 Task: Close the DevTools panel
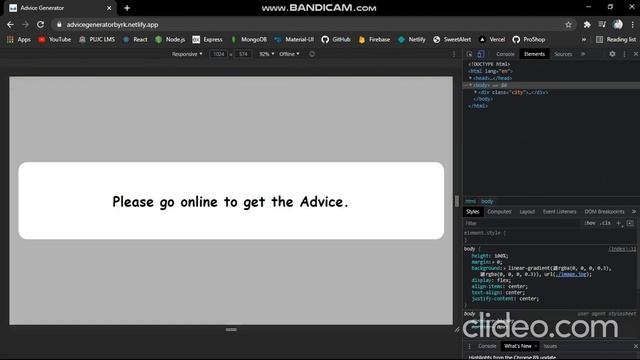(636, 54)
